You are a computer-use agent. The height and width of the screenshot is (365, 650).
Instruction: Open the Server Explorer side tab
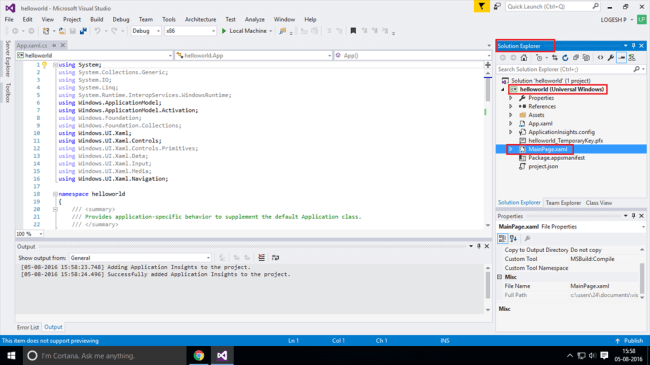[7, 58]
